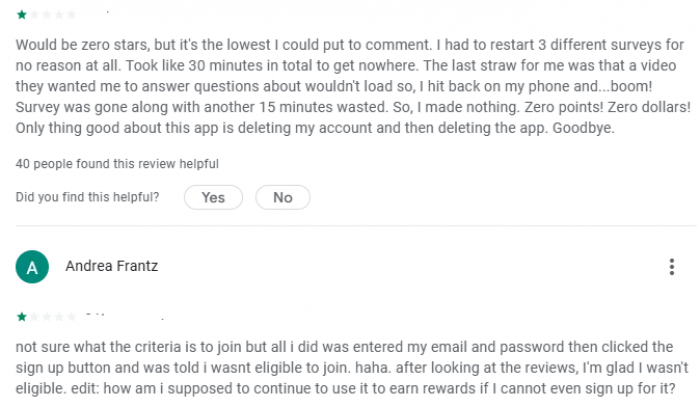Open the three-dot menu on Andrea Frantz's review

[x=671, y=267]
